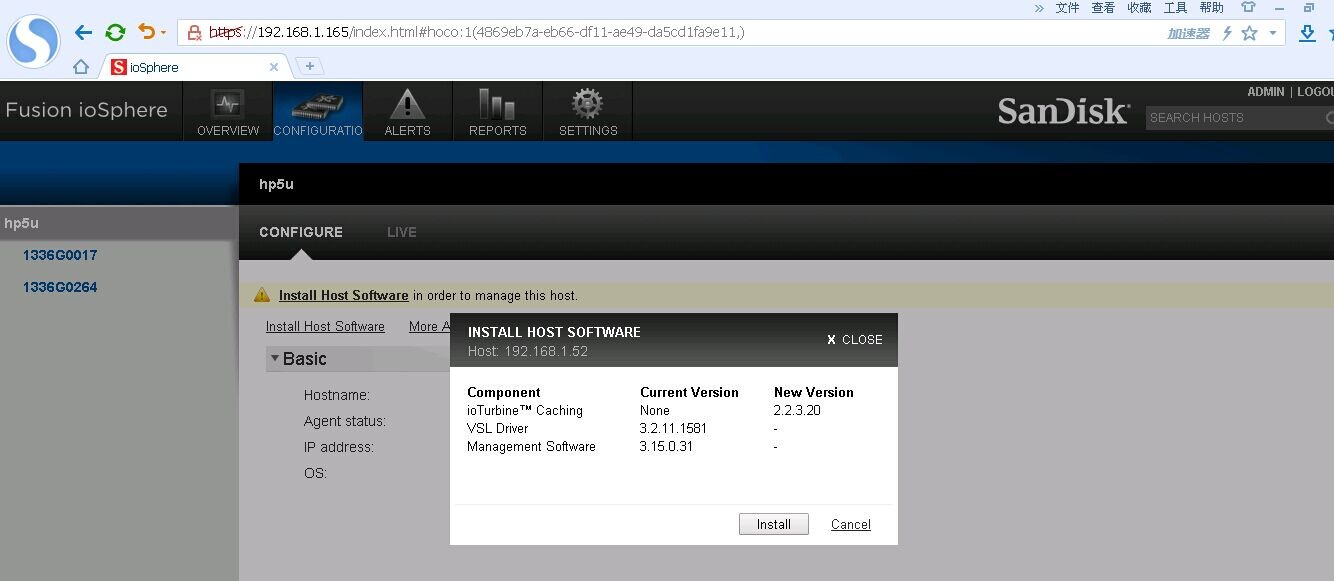Click the underlined Install Host Software link below banner
Screen dimensions: 1334x581
(x=325, y=327)
